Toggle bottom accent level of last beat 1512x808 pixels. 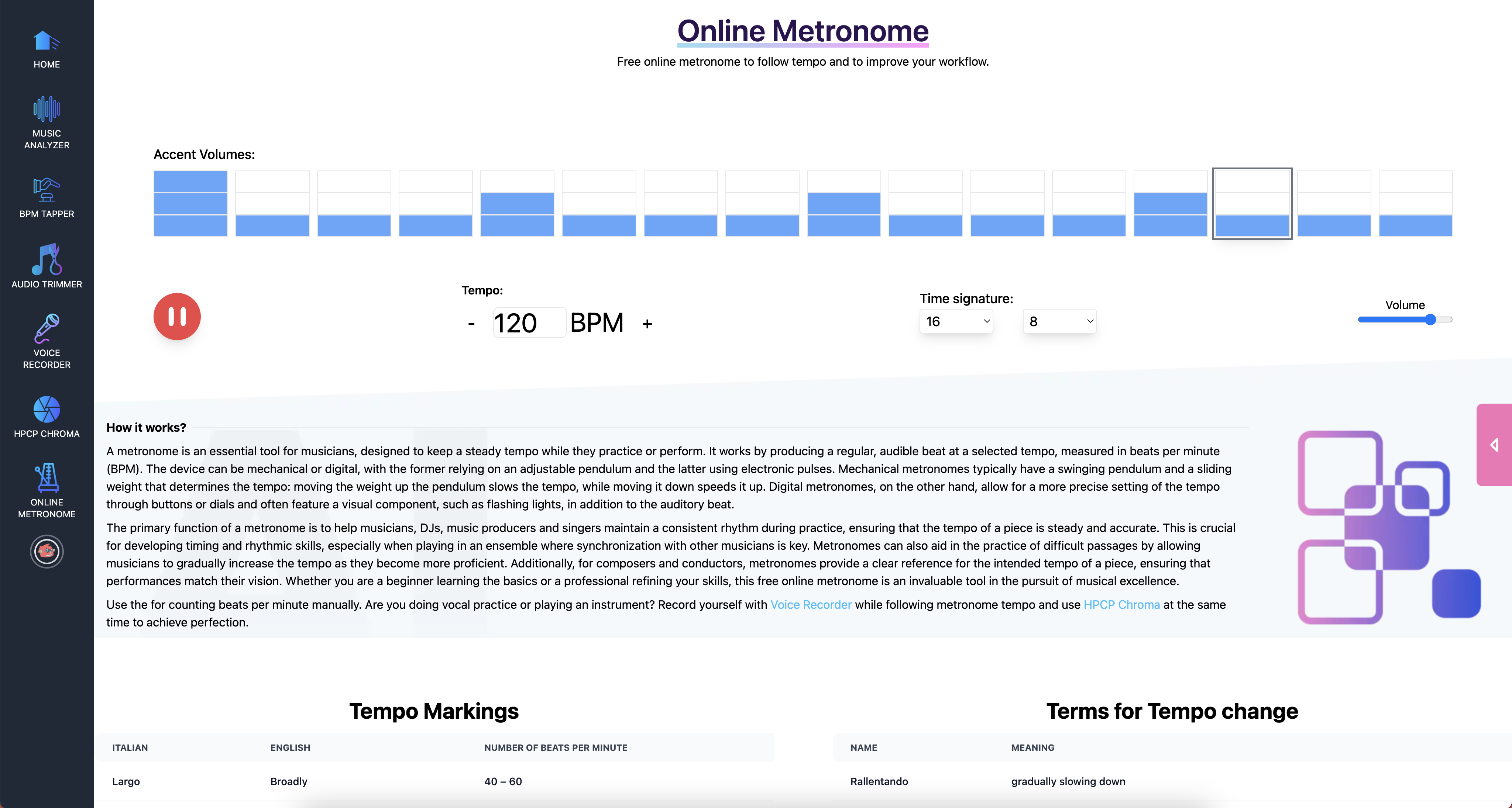pyautogui.click(x=1415, y=225)
